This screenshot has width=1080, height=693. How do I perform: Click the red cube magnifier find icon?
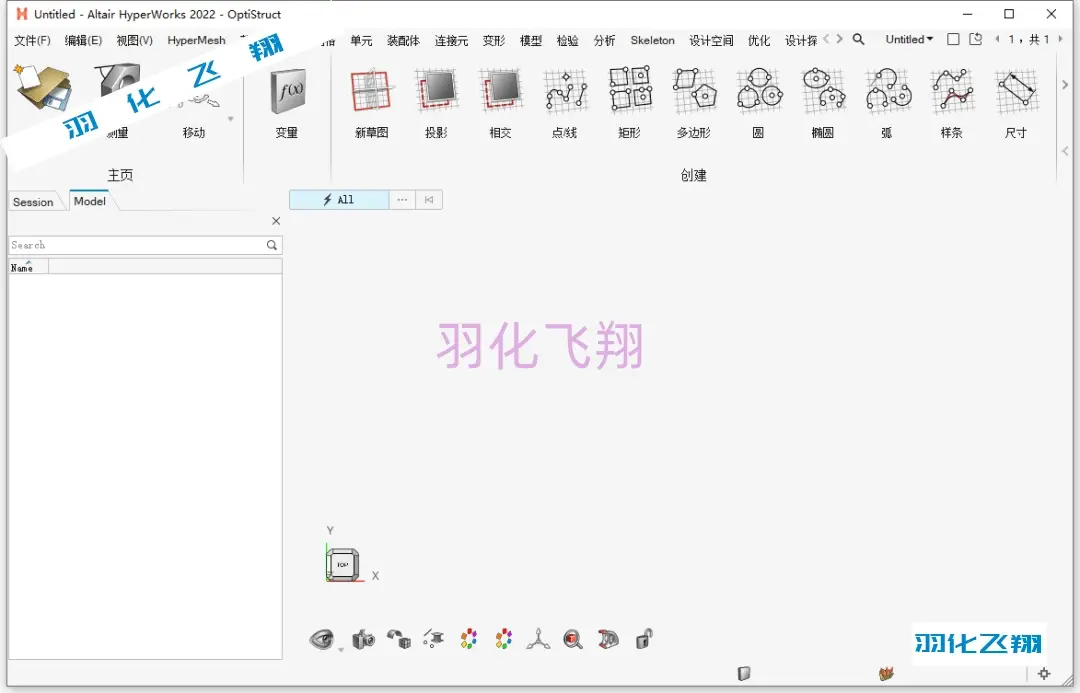point(572,639)
